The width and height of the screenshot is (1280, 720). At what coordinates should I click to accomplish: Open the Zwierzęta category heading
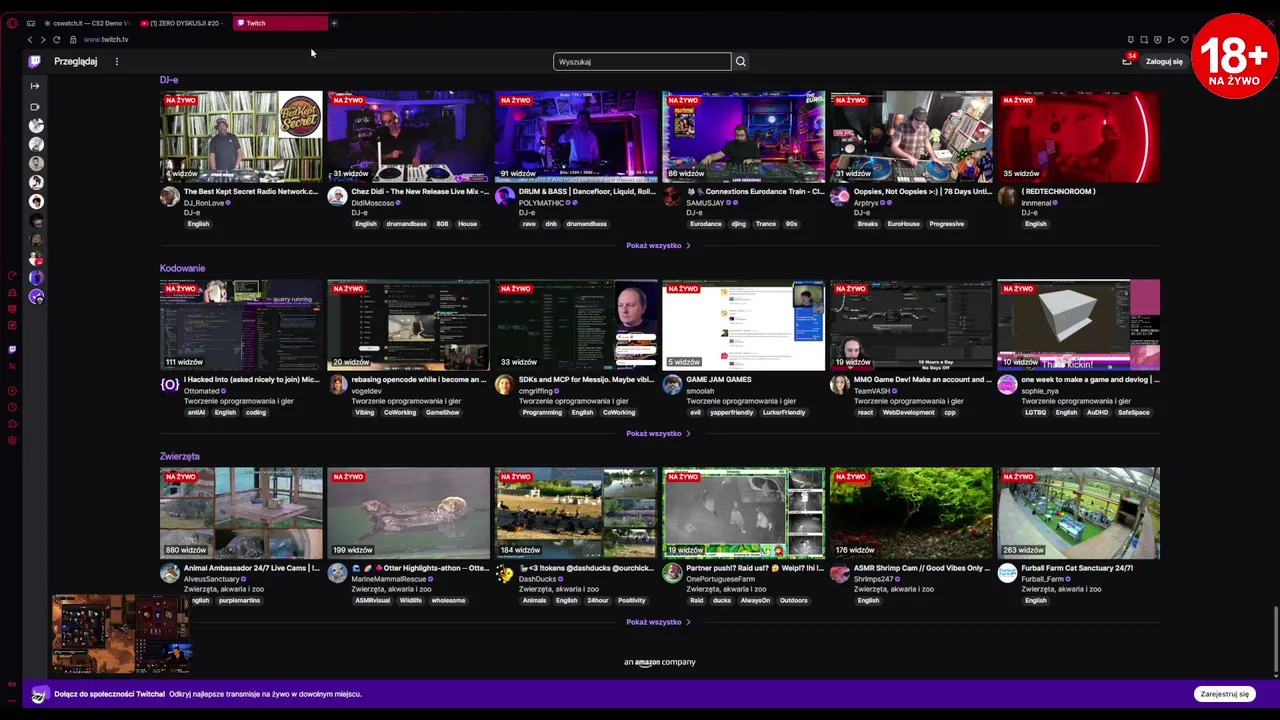tap(180, 456)
